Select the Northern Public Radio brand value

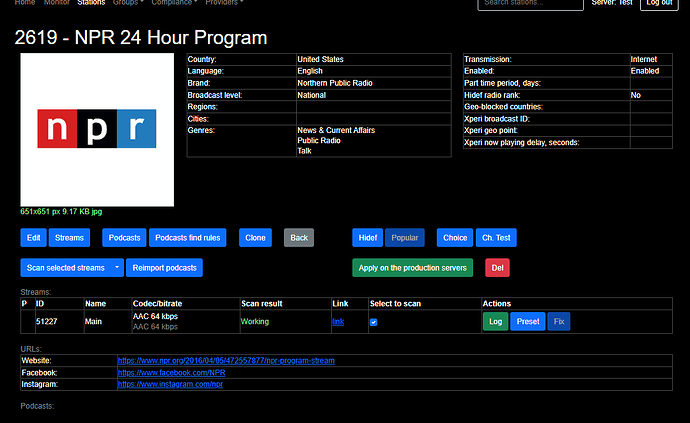pos(335,83)
